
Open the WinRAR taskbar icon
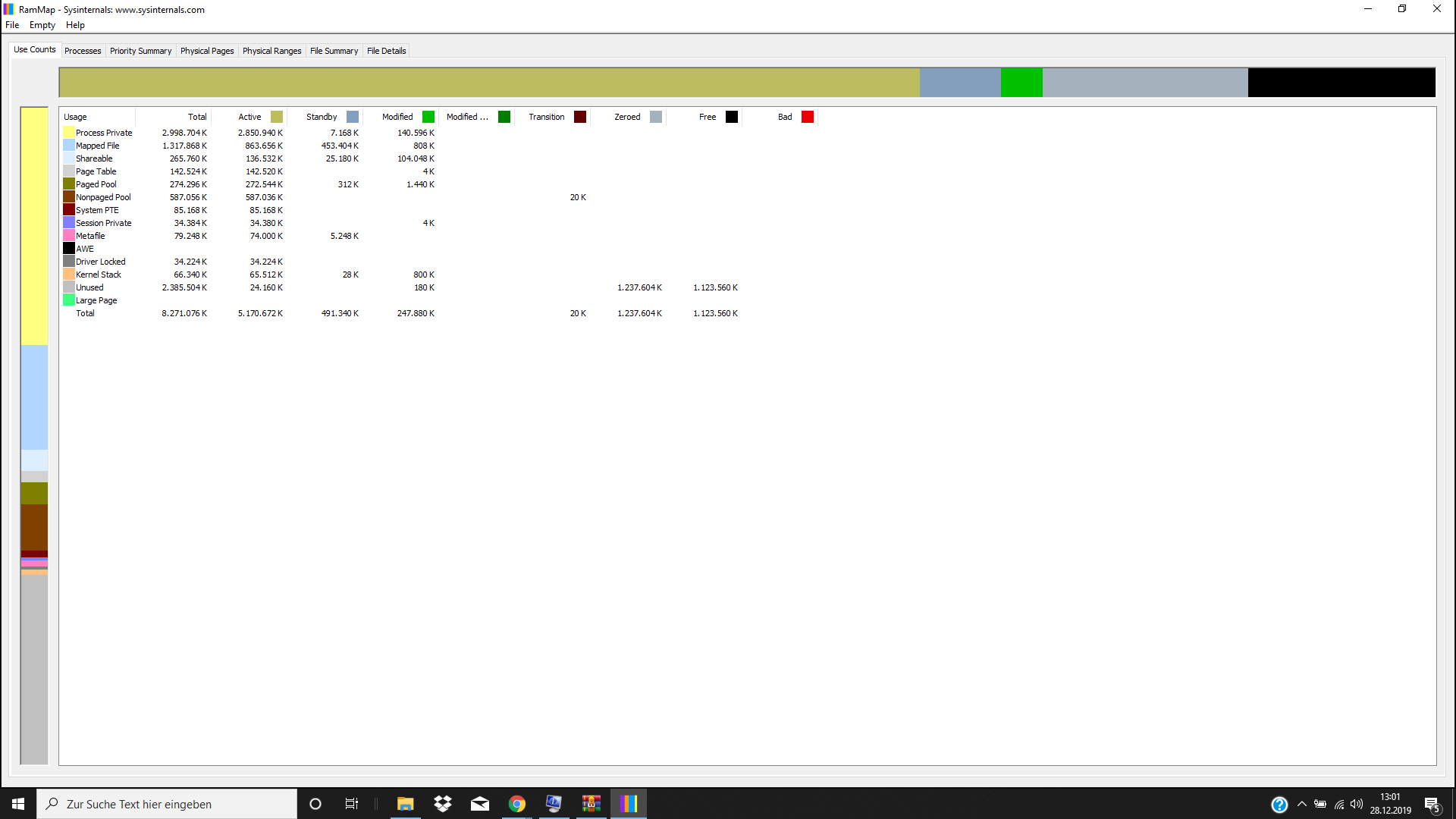click(x=591, y=804)
